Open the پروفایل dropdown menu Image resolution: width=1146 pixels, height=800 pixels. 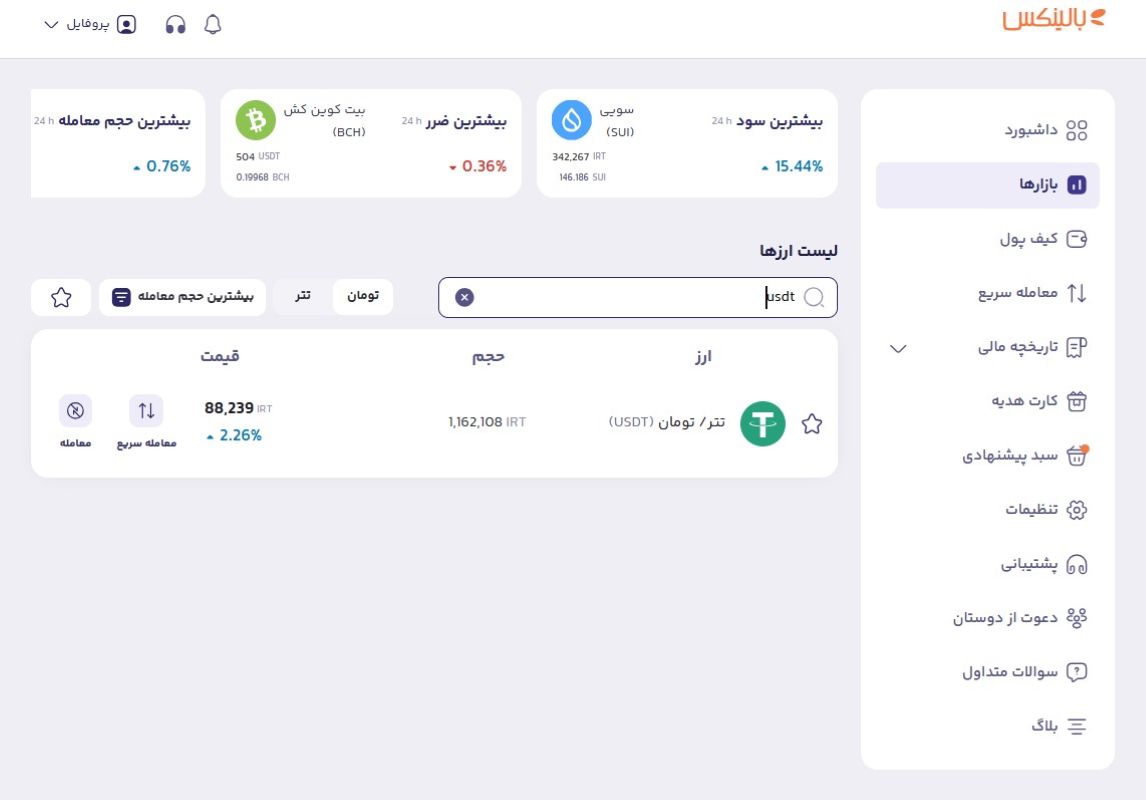(x=89, y=25)
